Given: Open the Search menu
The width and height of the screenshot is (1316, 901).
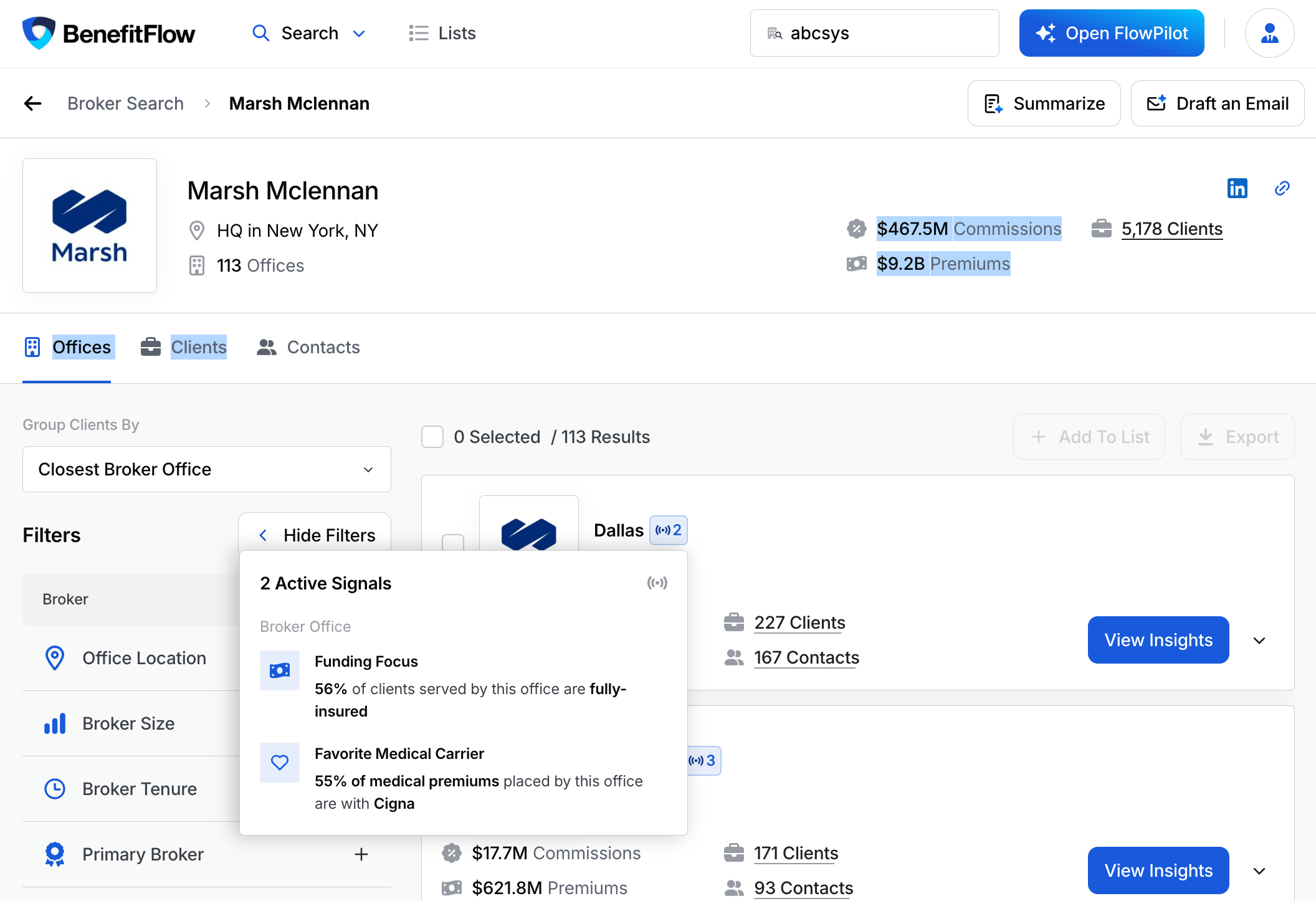Looking at the screenshot, I should point(309,33).
